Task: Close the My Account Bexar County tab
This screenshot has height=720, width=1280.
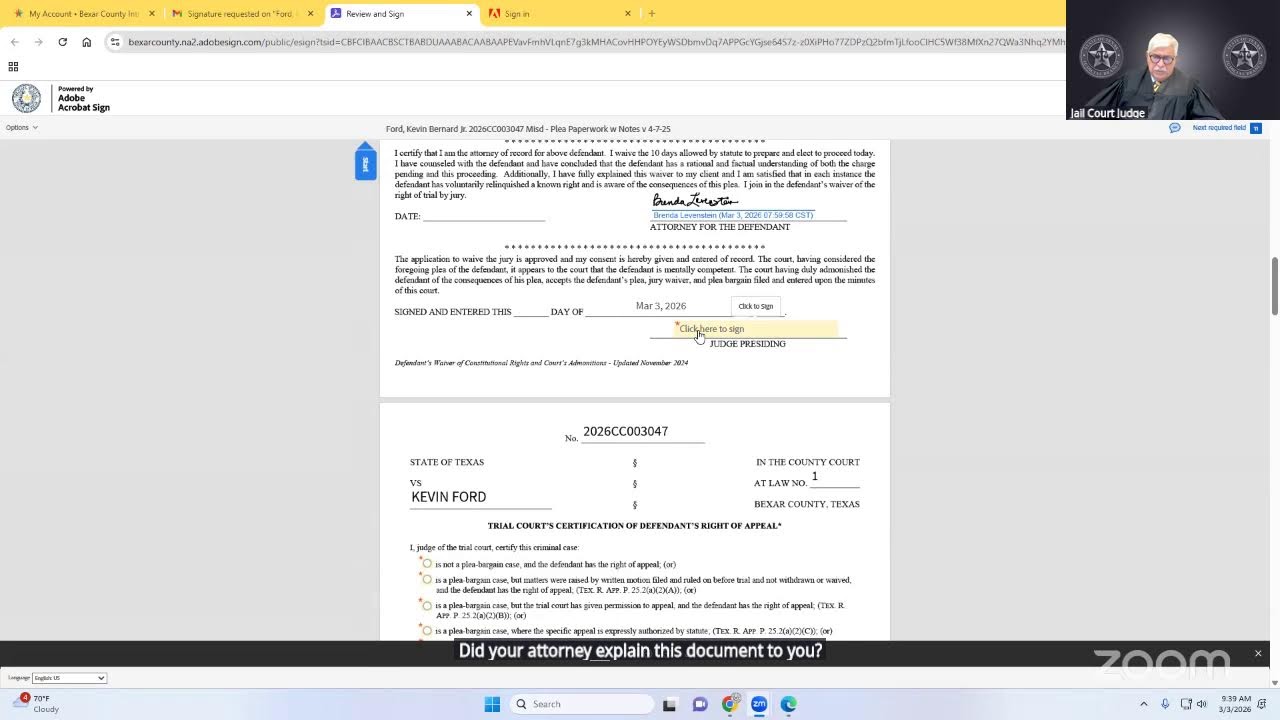Action: coord(152,13)
